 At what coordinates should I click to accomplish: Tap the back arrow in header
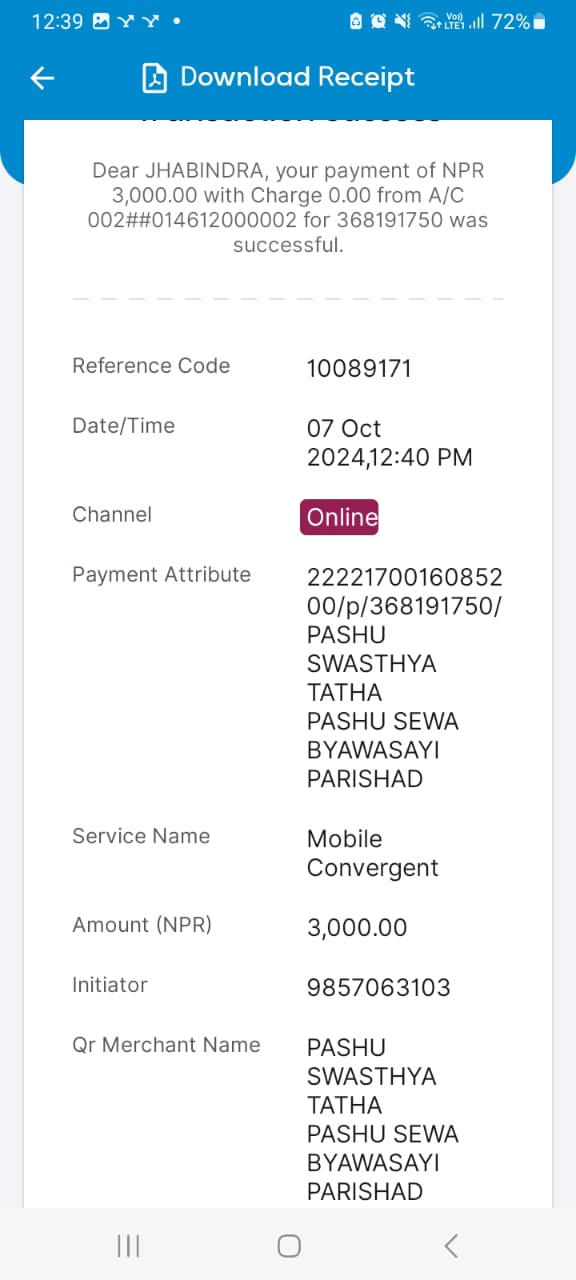pos(42,78)
